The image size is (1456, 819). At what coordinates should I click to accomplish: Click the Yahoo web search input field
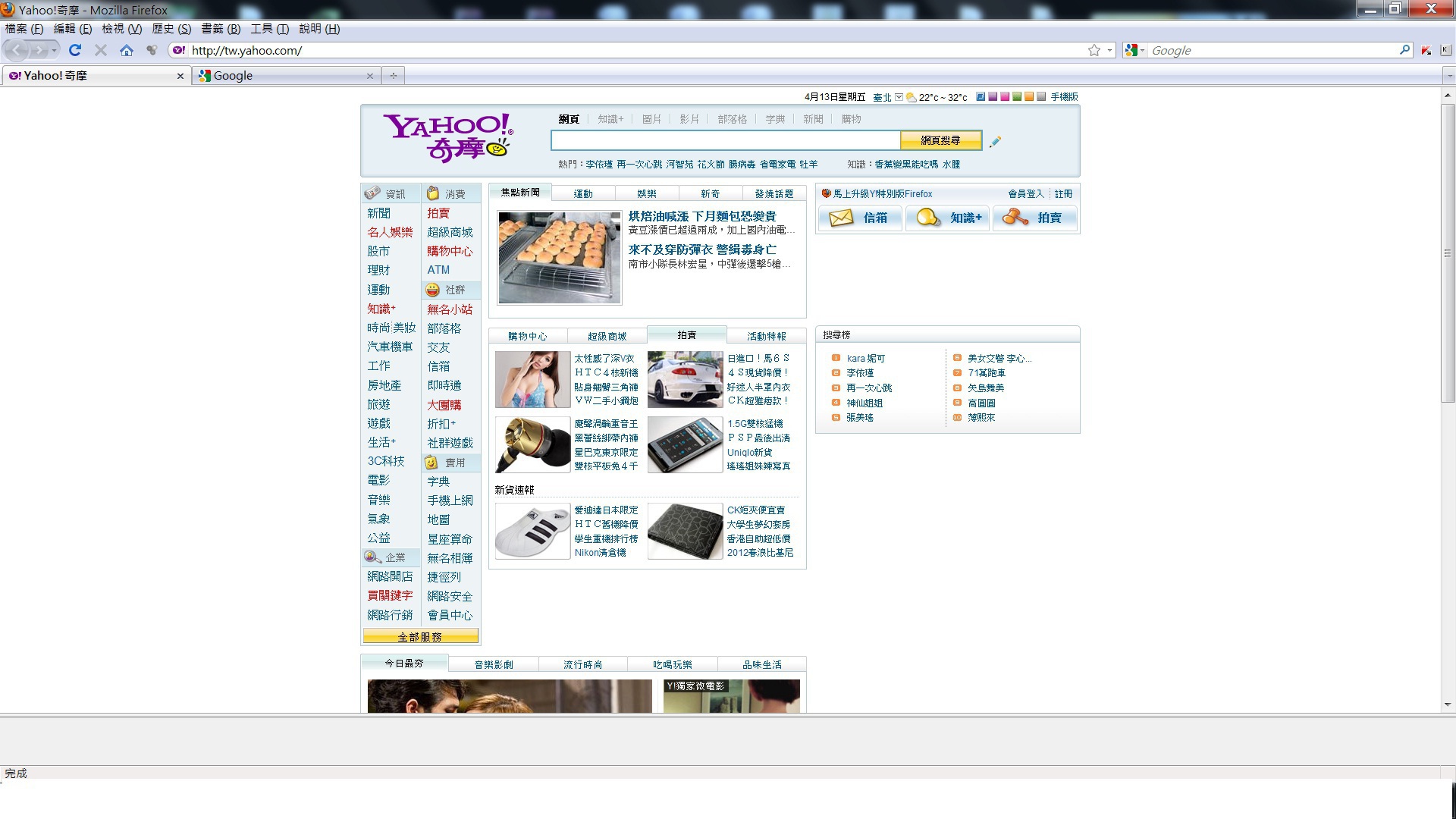coord(725,140)
